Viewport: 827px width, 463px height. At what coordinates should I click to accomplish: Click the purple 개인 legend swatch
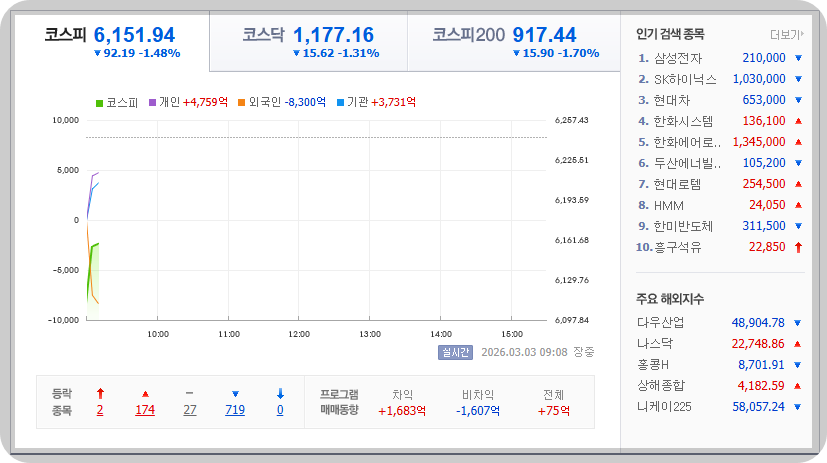(x=152, y=102)
